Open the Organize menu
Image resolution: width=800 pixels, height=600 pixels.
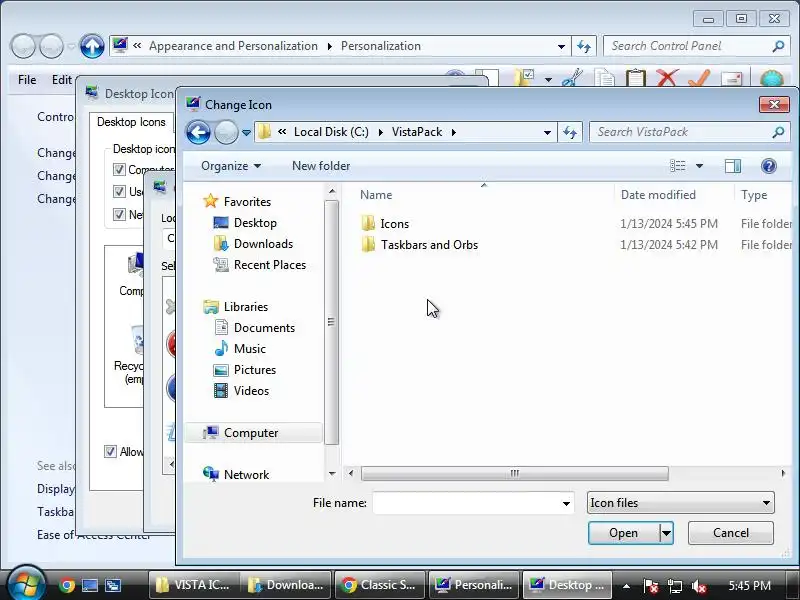[x=231, y=166]
